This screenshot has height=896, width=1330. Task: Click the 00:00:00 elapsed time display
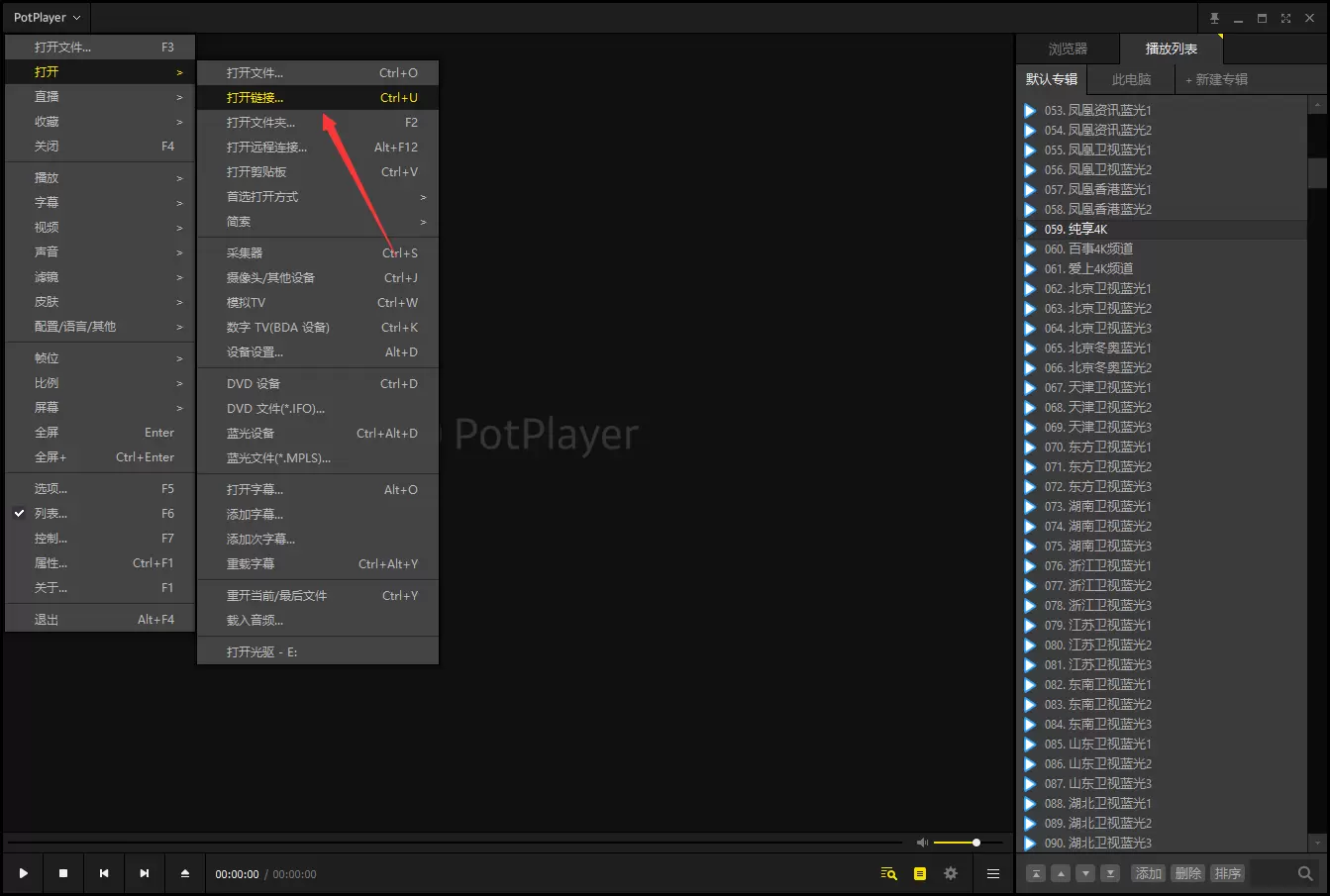237,874
